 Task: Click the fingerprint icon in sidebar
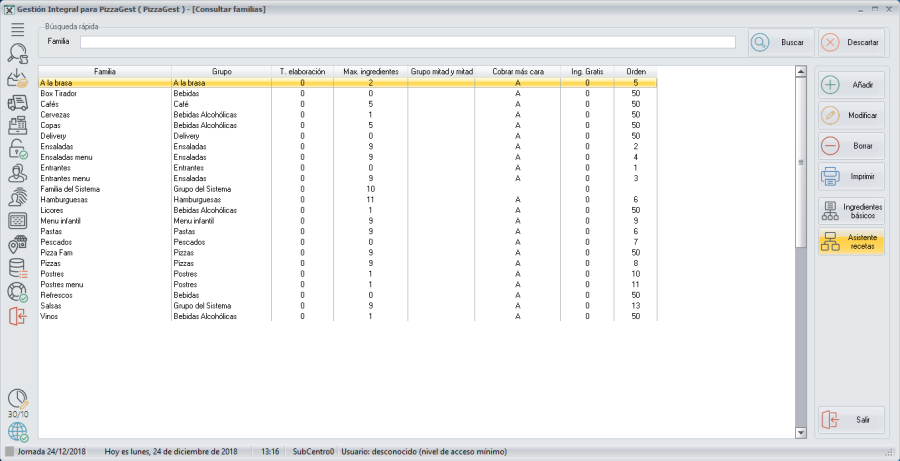[x=17, y=197]
